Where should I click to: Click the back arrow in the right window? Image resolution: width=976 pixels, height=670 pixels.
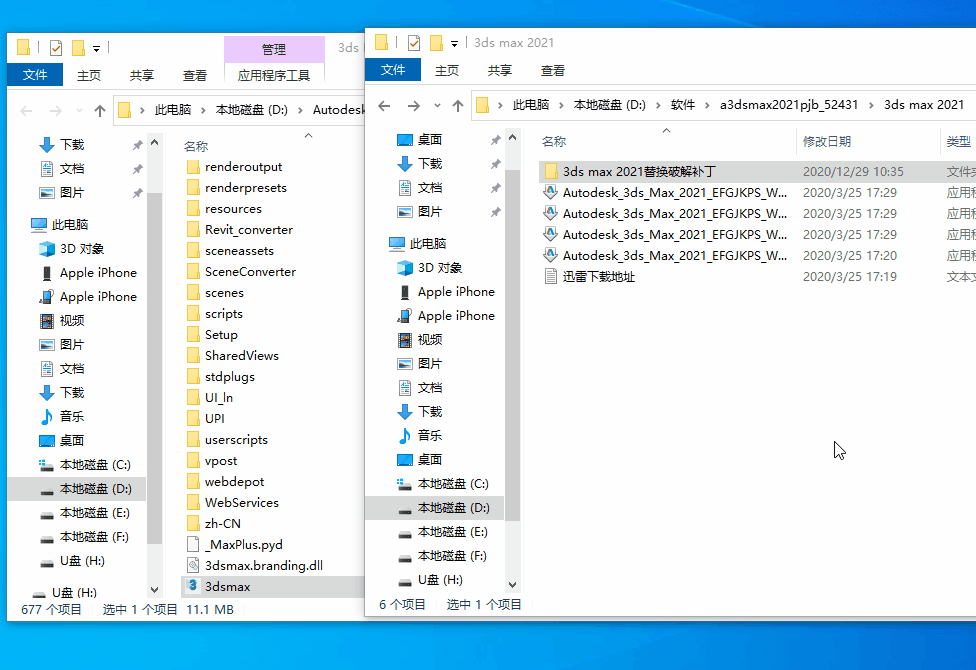[x=384, y=105]
